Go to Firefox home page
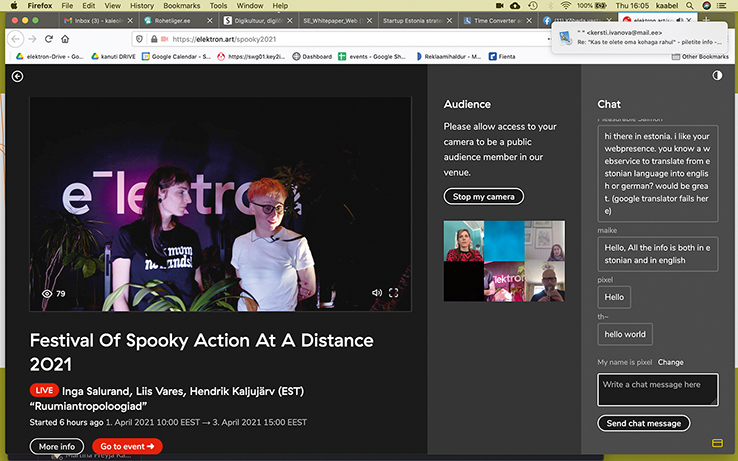The width and height of the screenshot is (738, 461). (65, 39)
